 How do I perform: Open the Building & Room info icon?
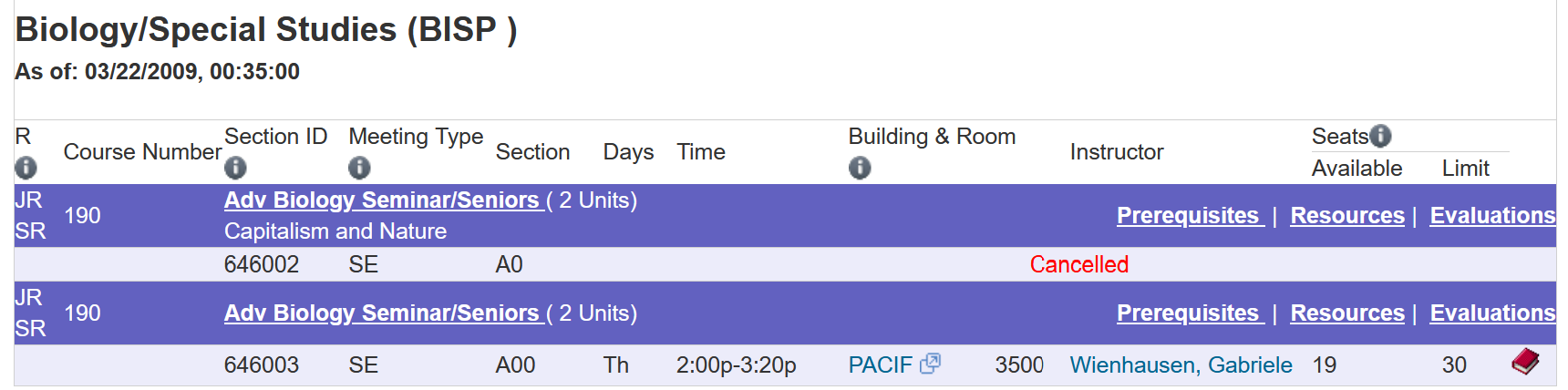point(860,168)
